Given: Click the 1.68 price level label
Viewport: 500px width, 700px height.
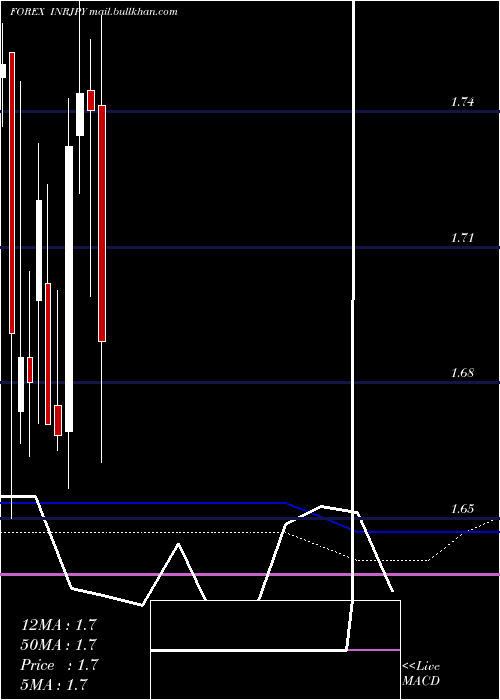Looking at the screenshot, I should point(462,373).
